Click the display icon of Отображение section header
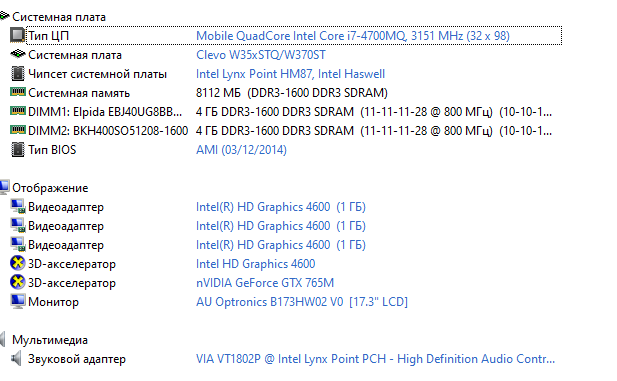The width and height of the screenshot is (617, 381). pos(4,187)
